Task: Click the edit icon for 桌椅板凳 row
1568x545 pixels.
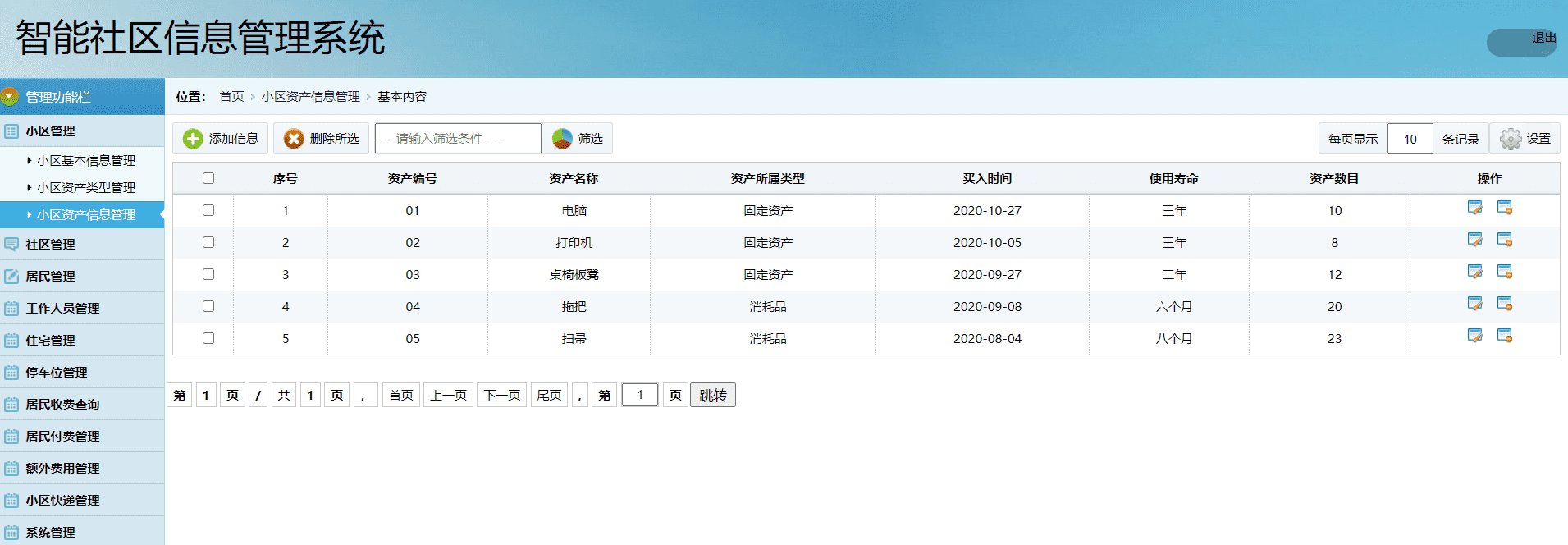Action: [x=1474, y=272]
